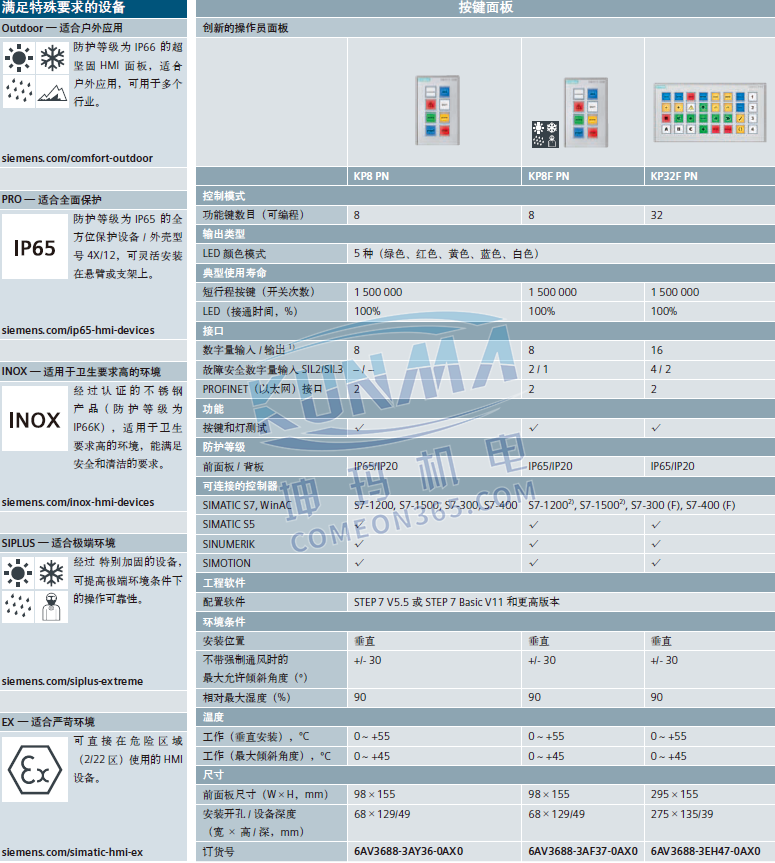Viewport: 775px width, 863px height.
Task: Click the snowflake icon in Outdoor section
Action: 52,57
